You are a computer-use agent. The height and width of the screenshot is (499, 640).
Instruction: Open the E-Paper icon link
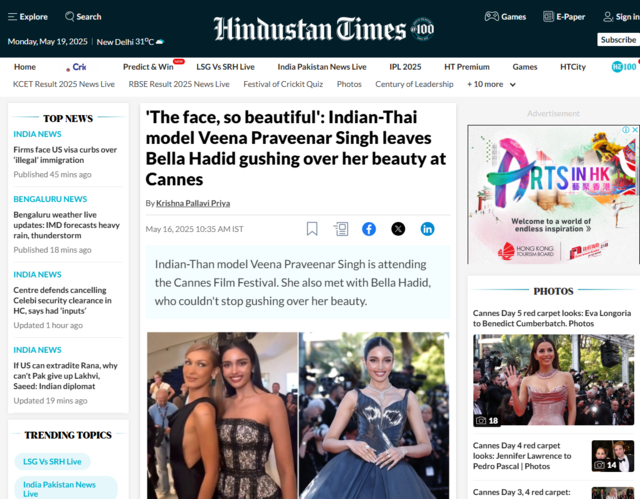coord(548,17)
